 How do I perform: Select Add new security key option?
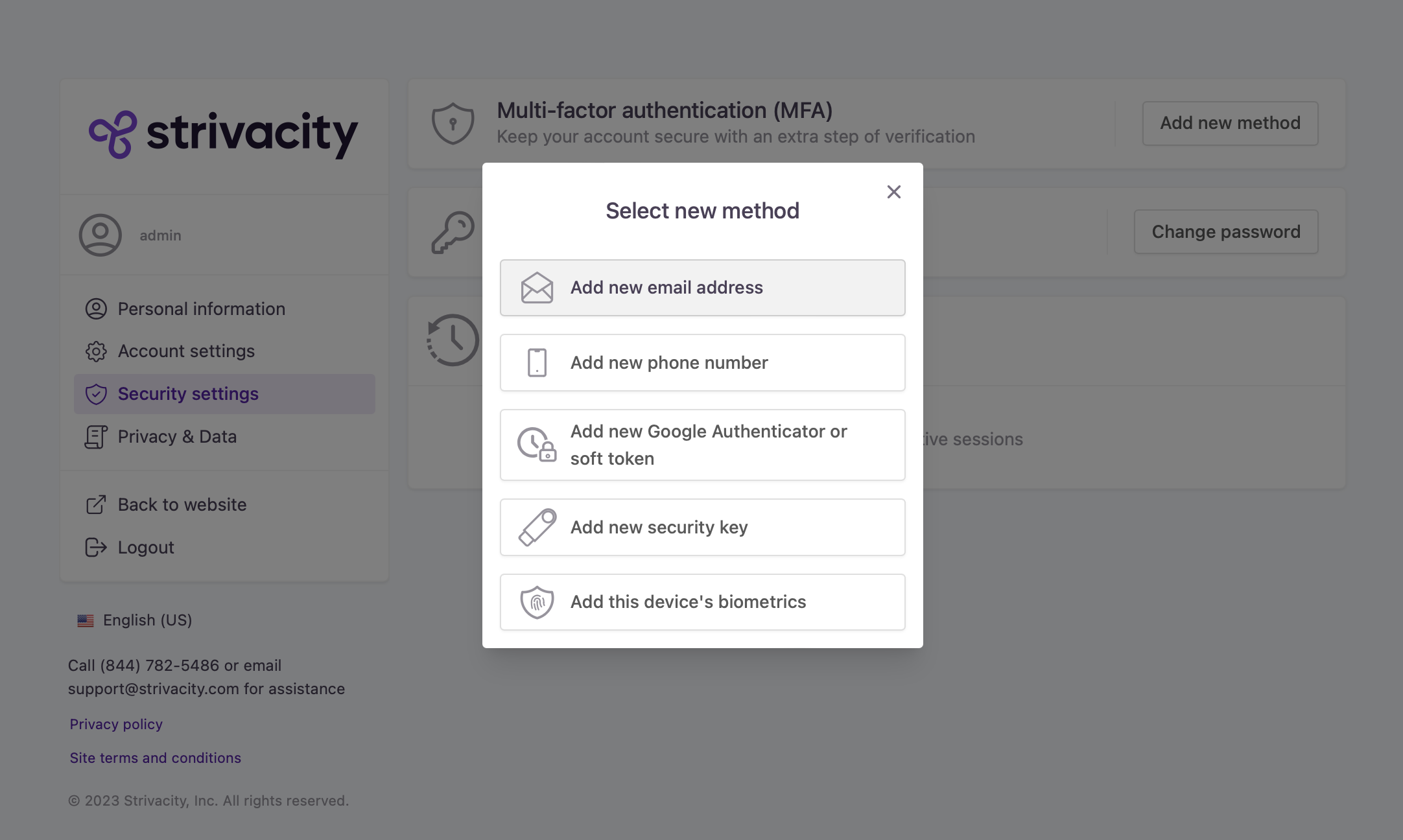tap(702, 527)
